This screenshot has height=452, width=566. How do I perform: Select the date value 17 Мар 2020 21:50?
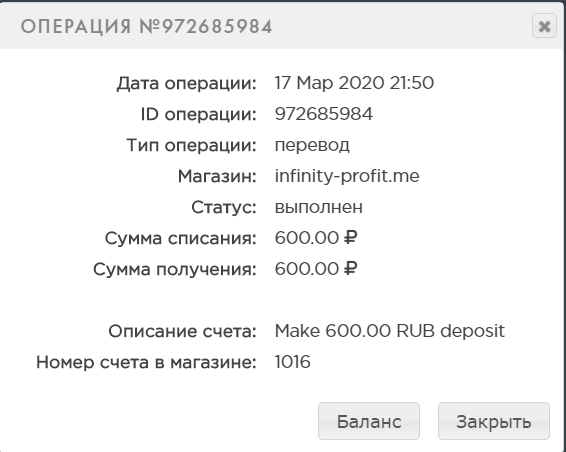click(354, 83)
